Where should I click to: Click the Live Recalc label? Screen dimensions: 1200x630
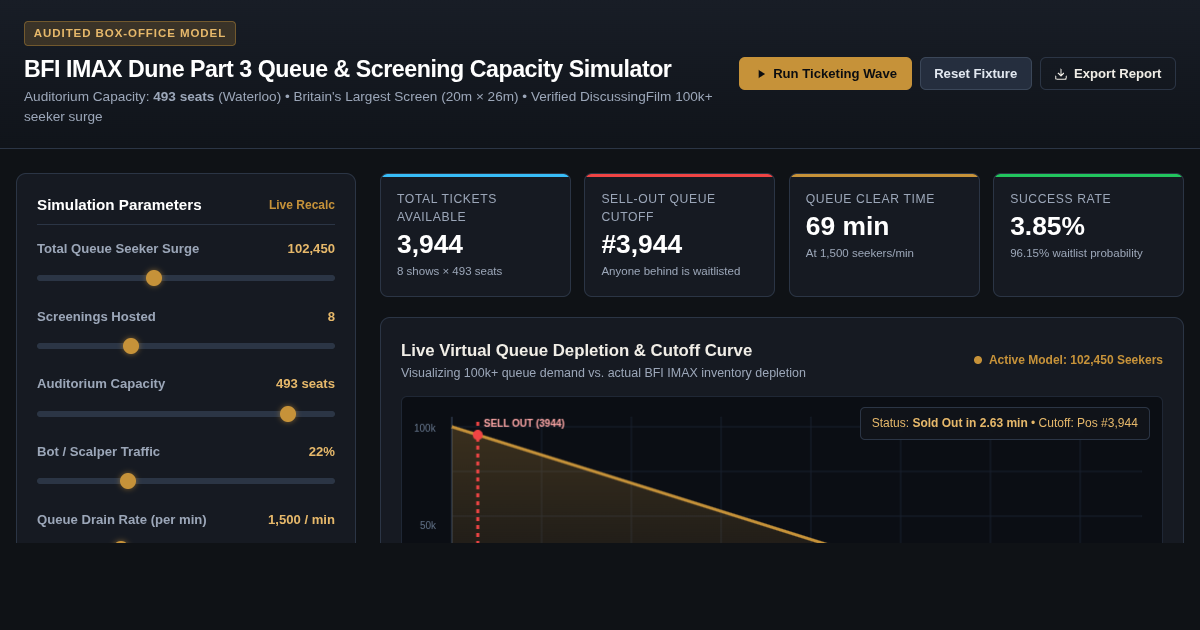coord(302,205)
